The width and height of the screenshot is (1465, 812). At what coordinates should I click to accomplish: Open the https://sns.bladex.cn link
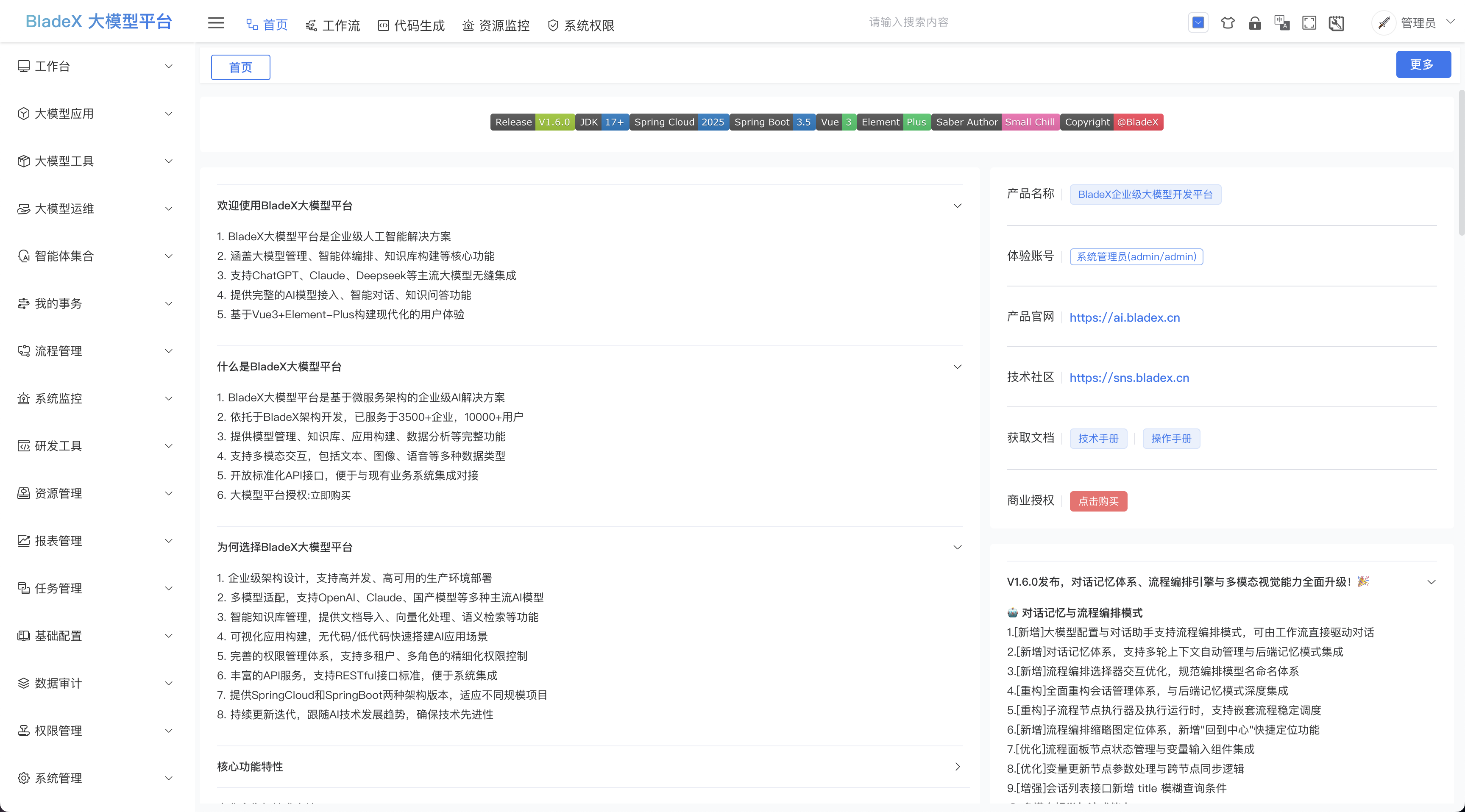(x=1129, y=378)
